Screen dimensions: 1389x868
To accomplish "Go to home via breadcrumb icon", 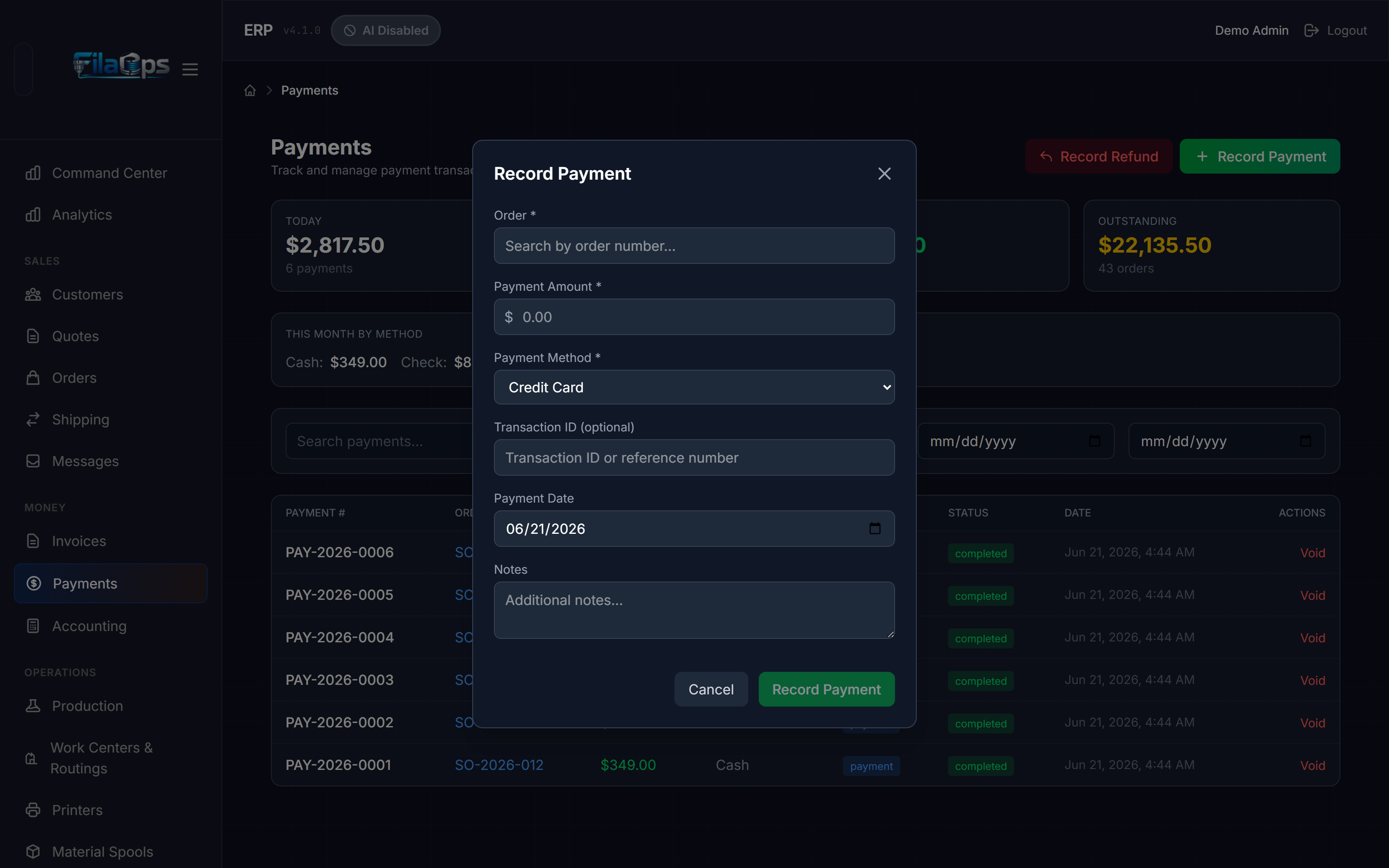I will point(250,91).
